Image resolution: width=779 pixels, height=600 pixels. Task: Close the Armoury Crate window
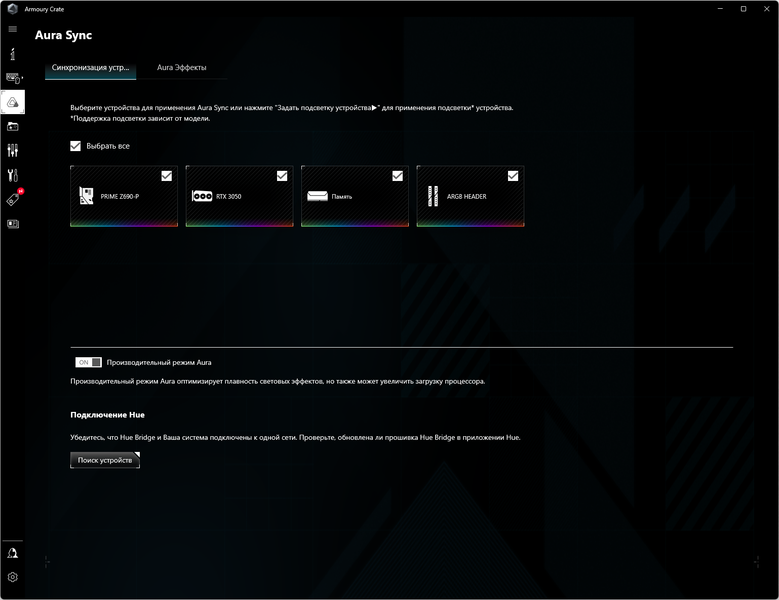tap(767, 8)
